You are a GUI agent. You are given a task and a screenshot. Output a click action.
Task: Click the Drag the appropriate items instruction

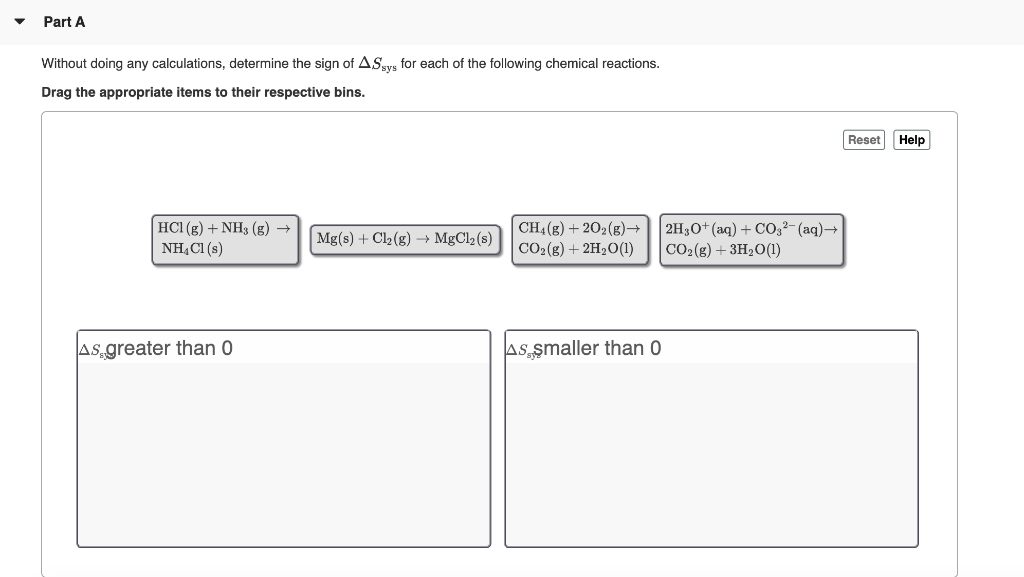[201, 92]
